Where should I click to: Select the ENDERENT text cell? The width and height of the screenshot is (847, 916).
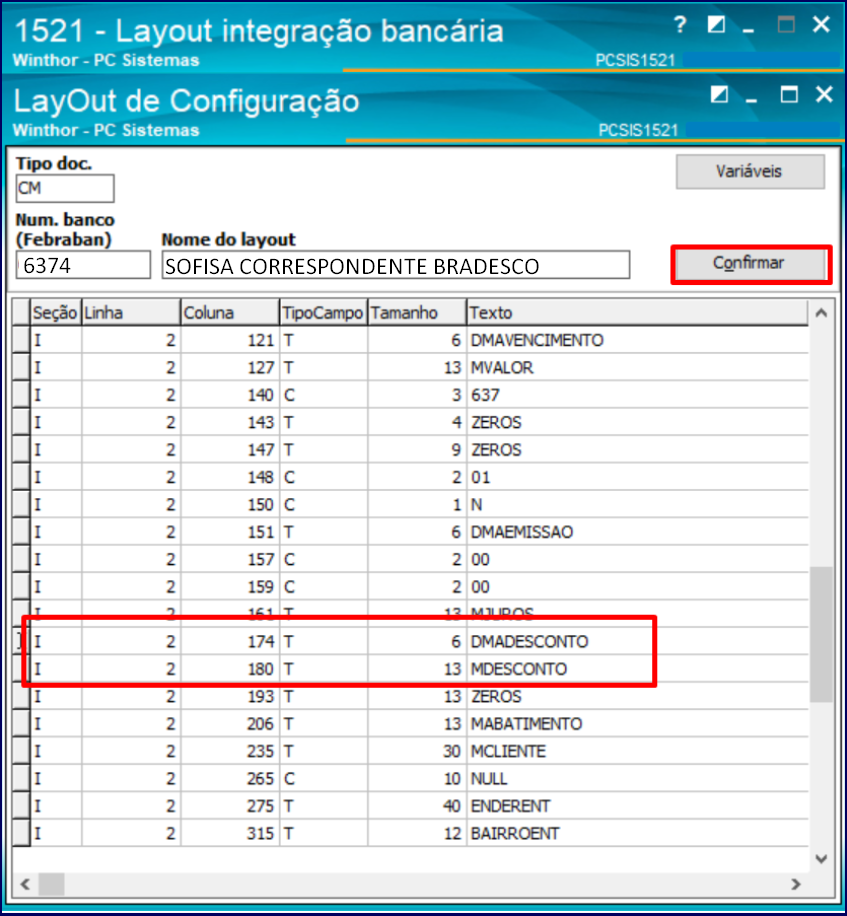(638, 806)
